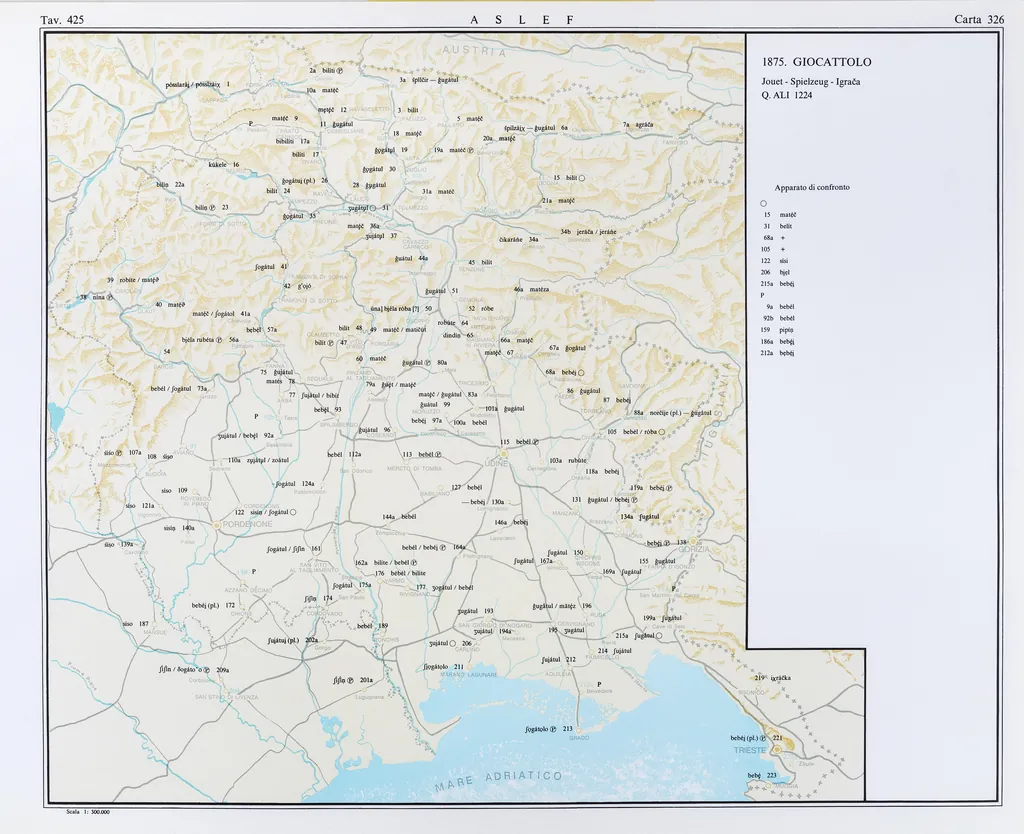Click the open circle symbol in the legend
Viewport: 1024px width, 834px height.
(763, 203)
